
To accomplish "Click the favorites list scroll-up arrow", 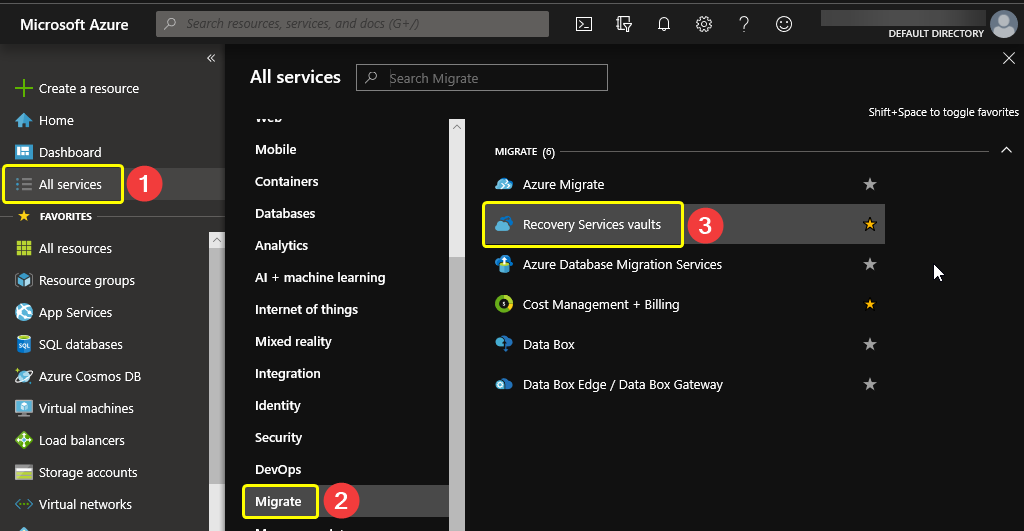I will 217,240.
